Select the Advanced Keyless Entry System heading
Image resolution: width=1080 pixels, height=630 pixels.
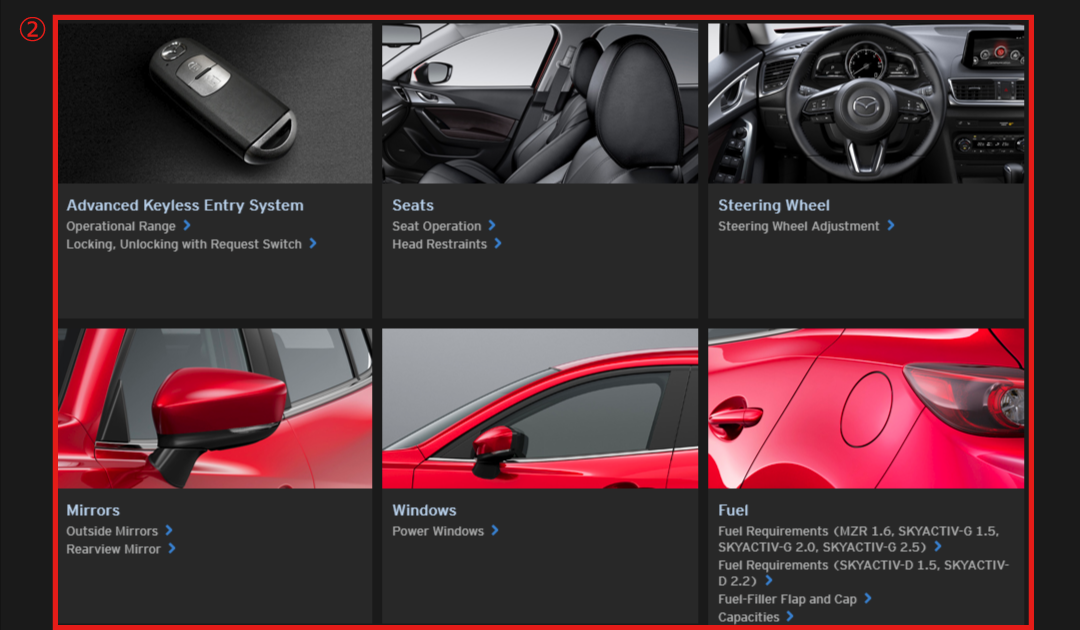185,205
